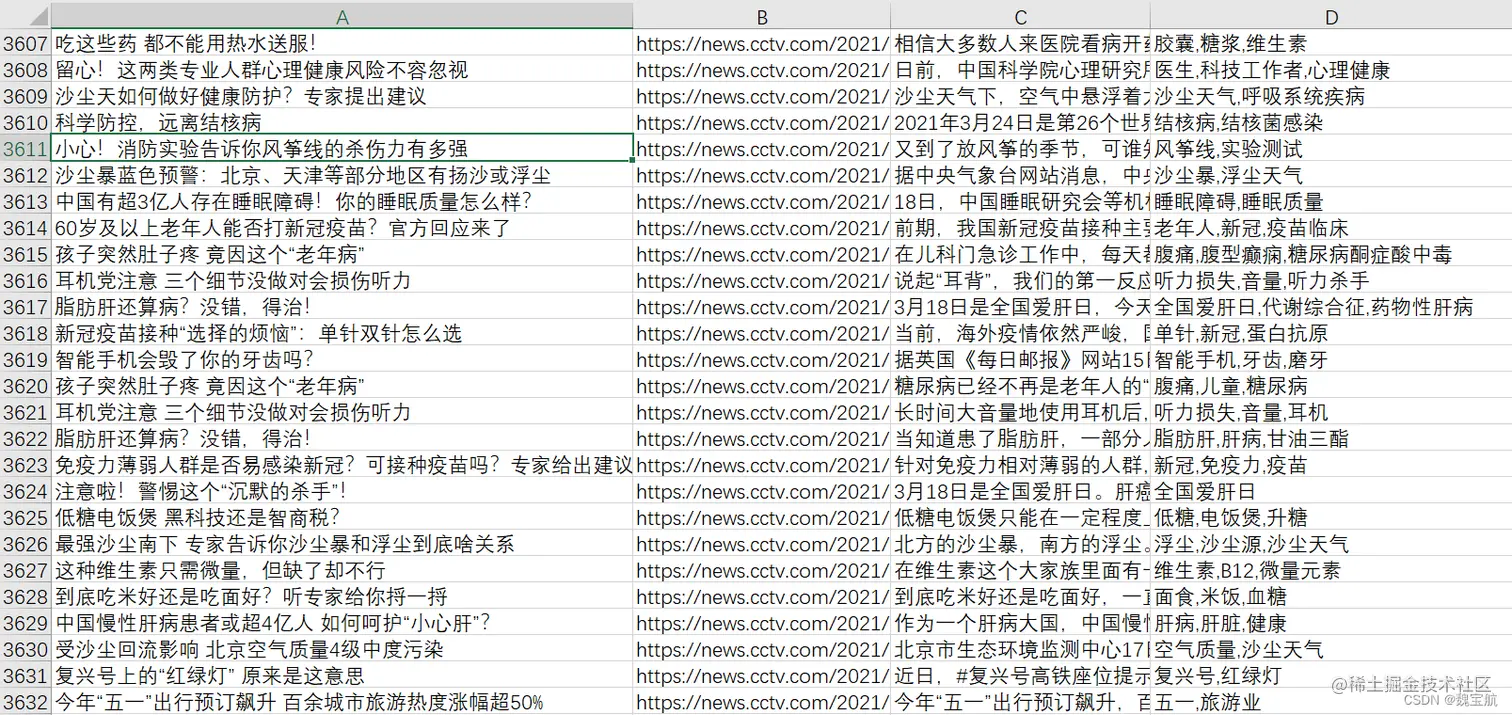
Task: Click the news.cctv.com URL in row 3607
Action: click(x=762, y=44)
